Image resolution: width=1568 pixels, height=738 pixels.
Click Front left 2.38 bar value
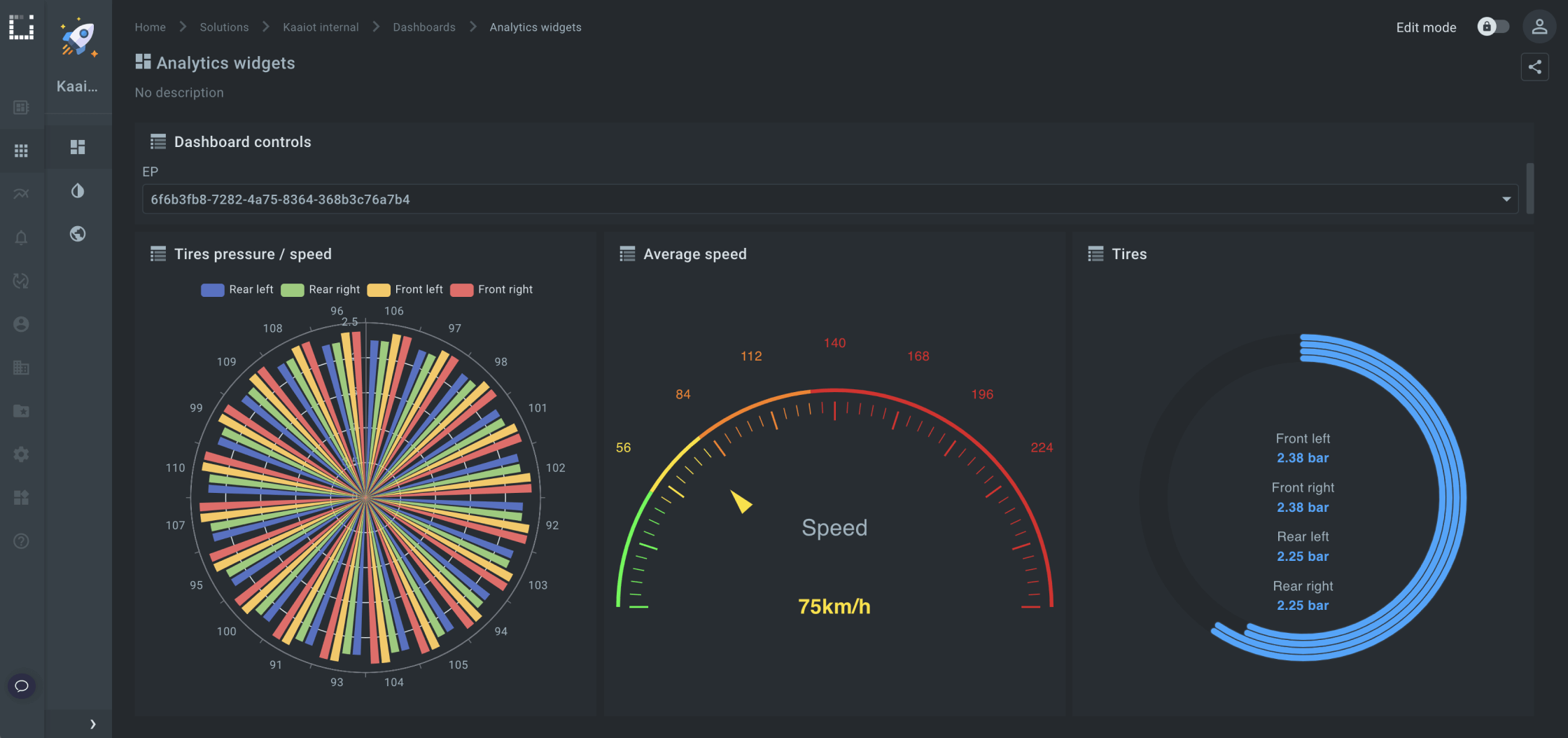(x=1303, y=458)
